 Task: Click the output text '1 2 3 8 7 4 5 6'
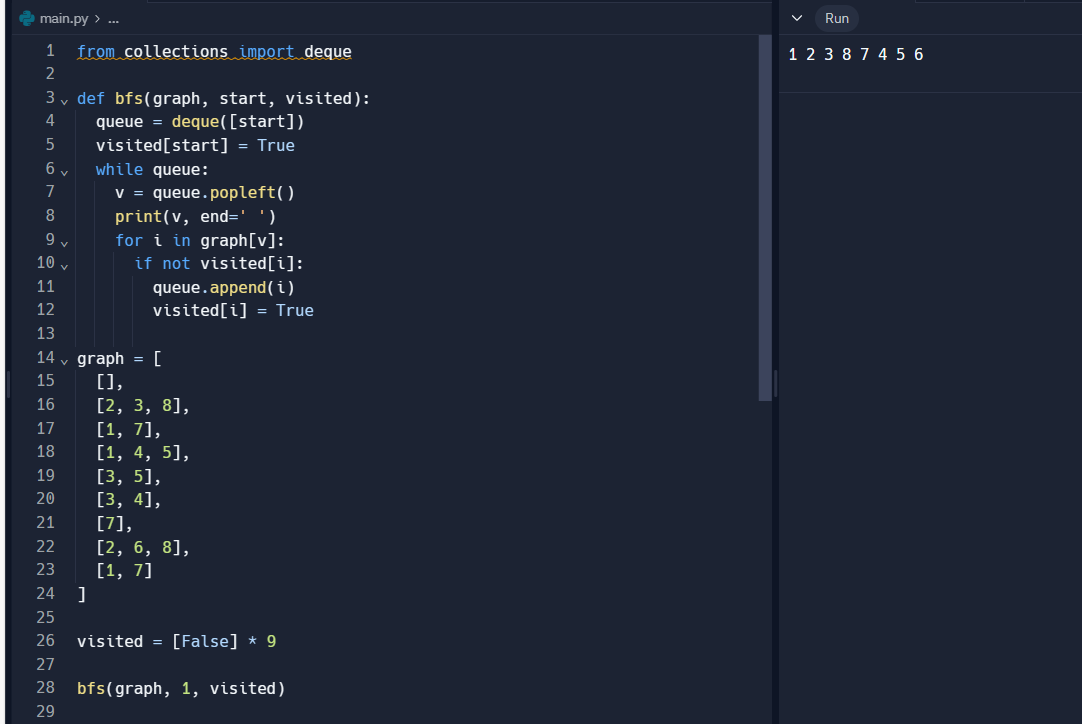pyautogui.click(x=856, y=55)
